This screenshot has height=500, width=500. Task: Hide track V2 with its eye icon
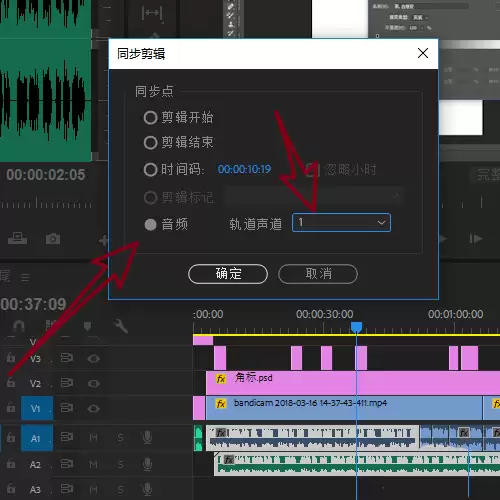(94, 384)
